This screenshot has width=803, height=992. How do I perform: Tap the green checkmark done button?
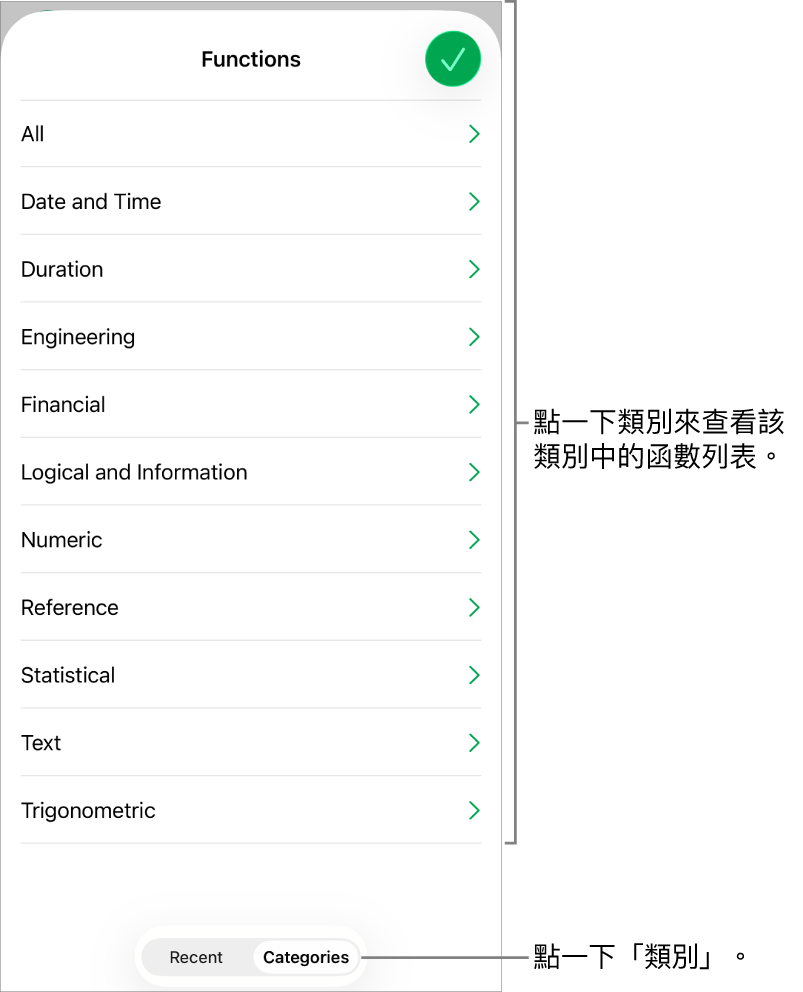coord(452,59)
